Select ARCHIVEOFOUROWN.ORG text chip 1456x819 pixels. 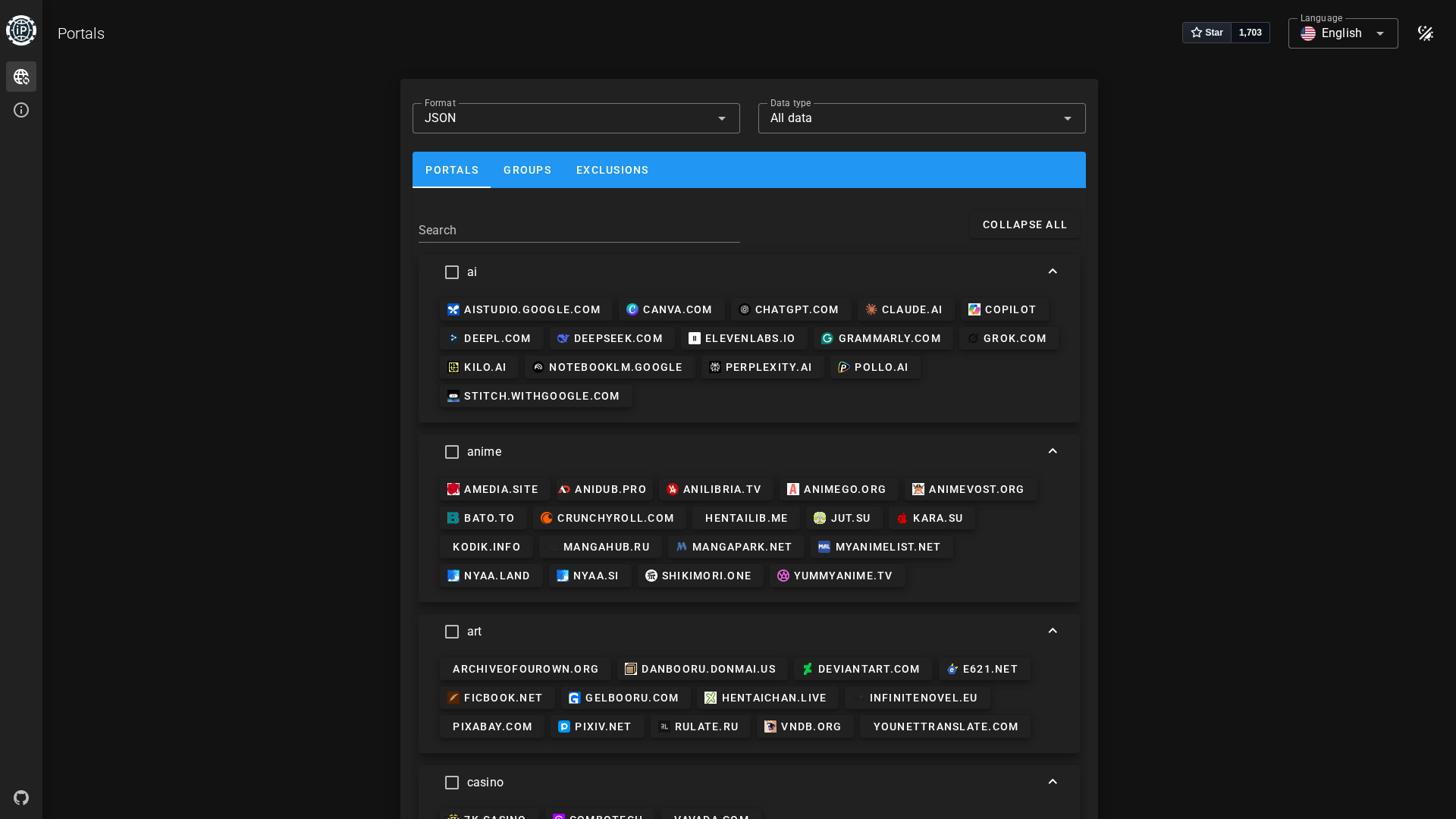526,669
